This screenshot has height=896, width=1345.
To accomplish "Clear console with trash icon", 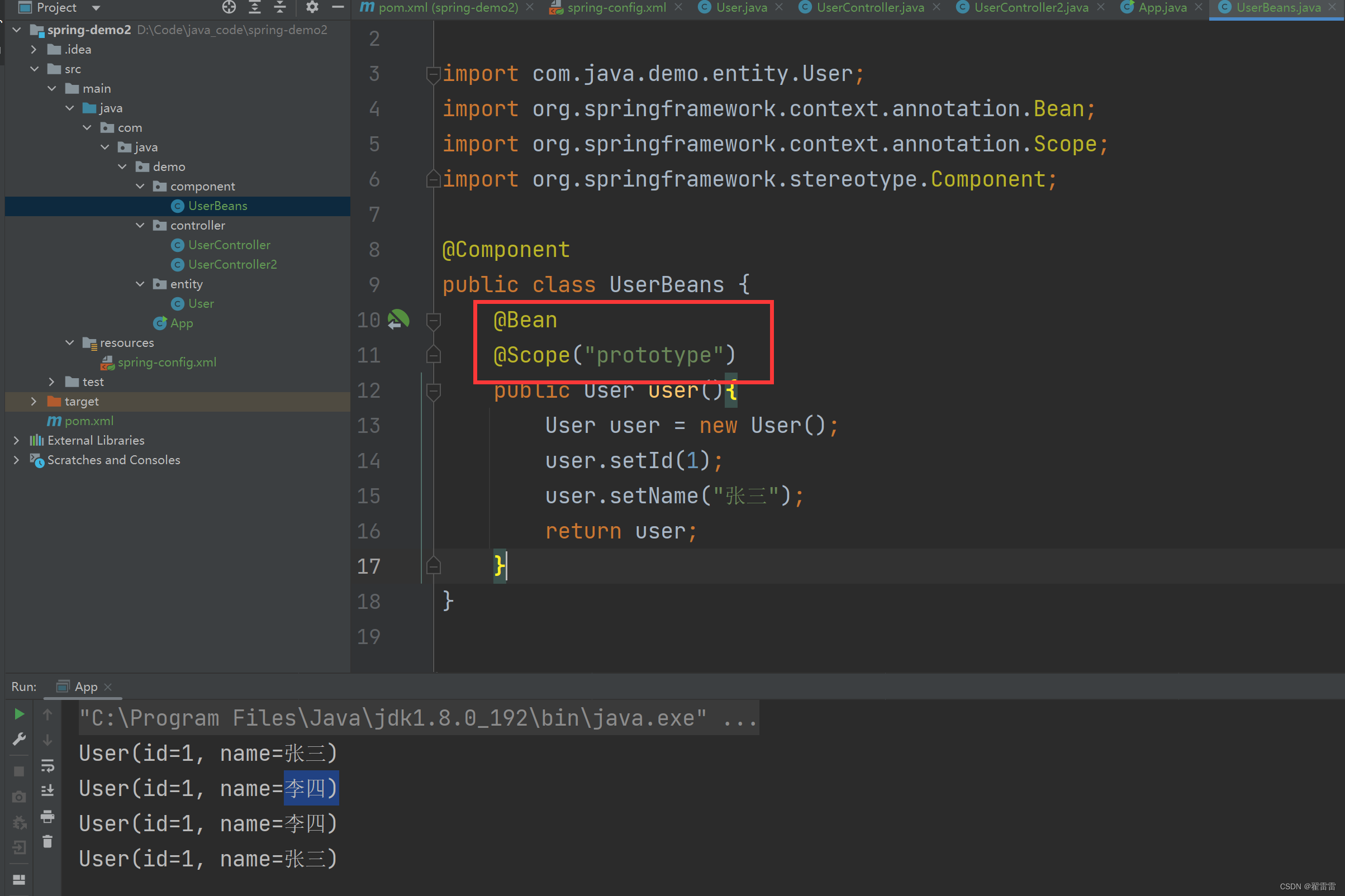I will point(47,842).
